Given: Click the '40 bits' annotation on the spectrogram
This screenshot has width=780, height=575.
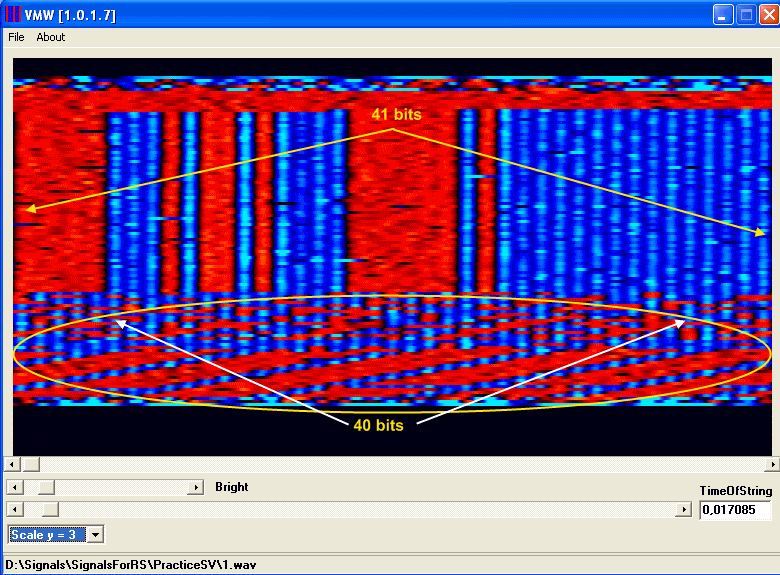Looking at the screenshot, I should coord(378,426).
